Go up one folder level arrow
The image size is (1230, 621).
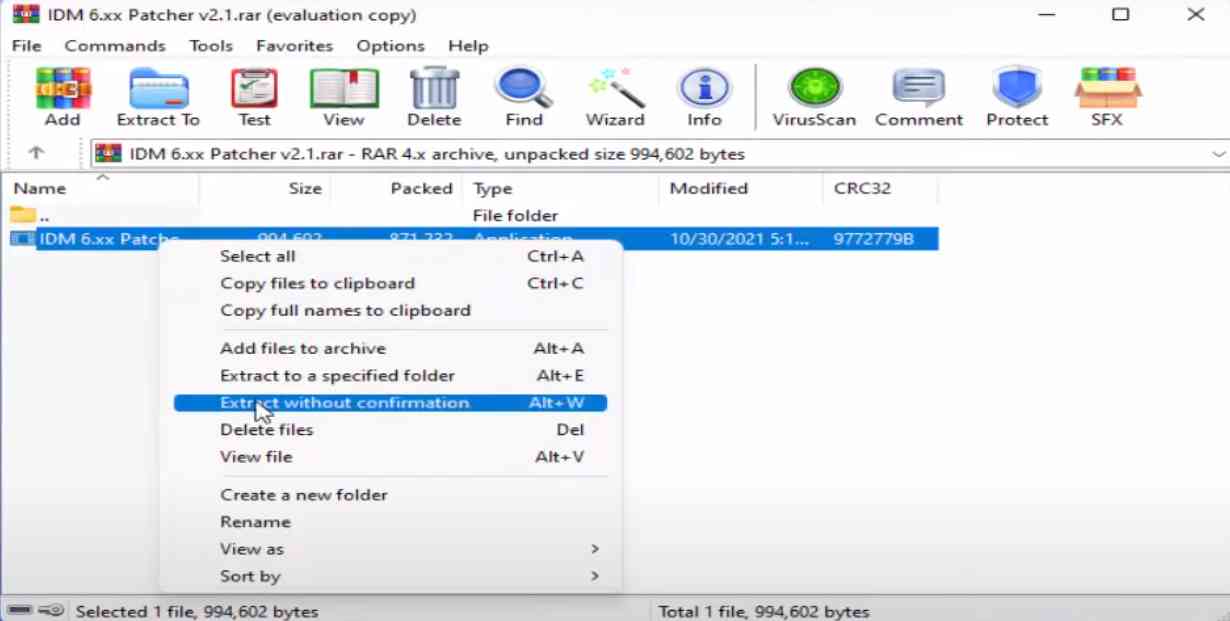[x=36, y=153]
